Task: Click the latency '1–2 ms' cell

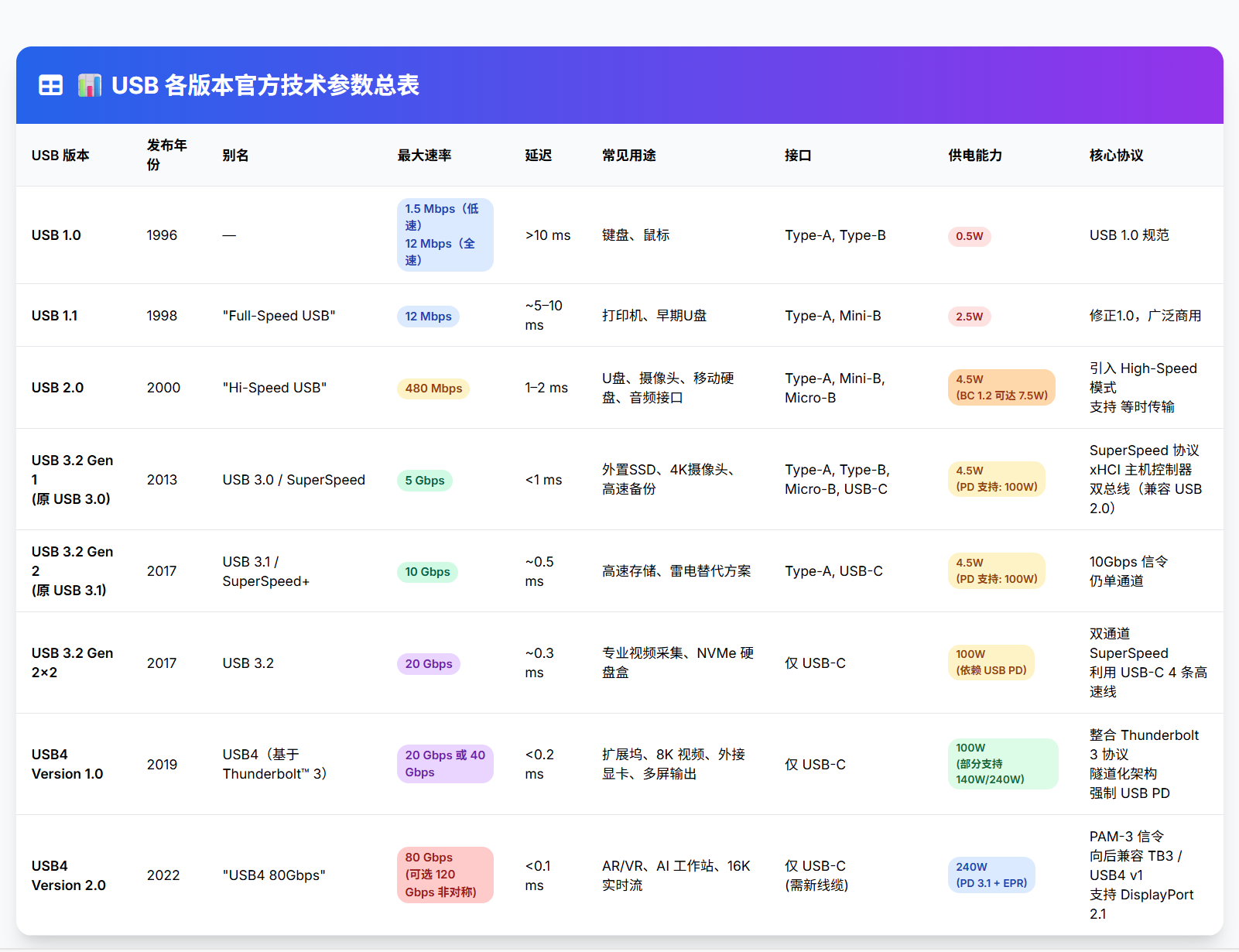Action: (x=546, y=388)
